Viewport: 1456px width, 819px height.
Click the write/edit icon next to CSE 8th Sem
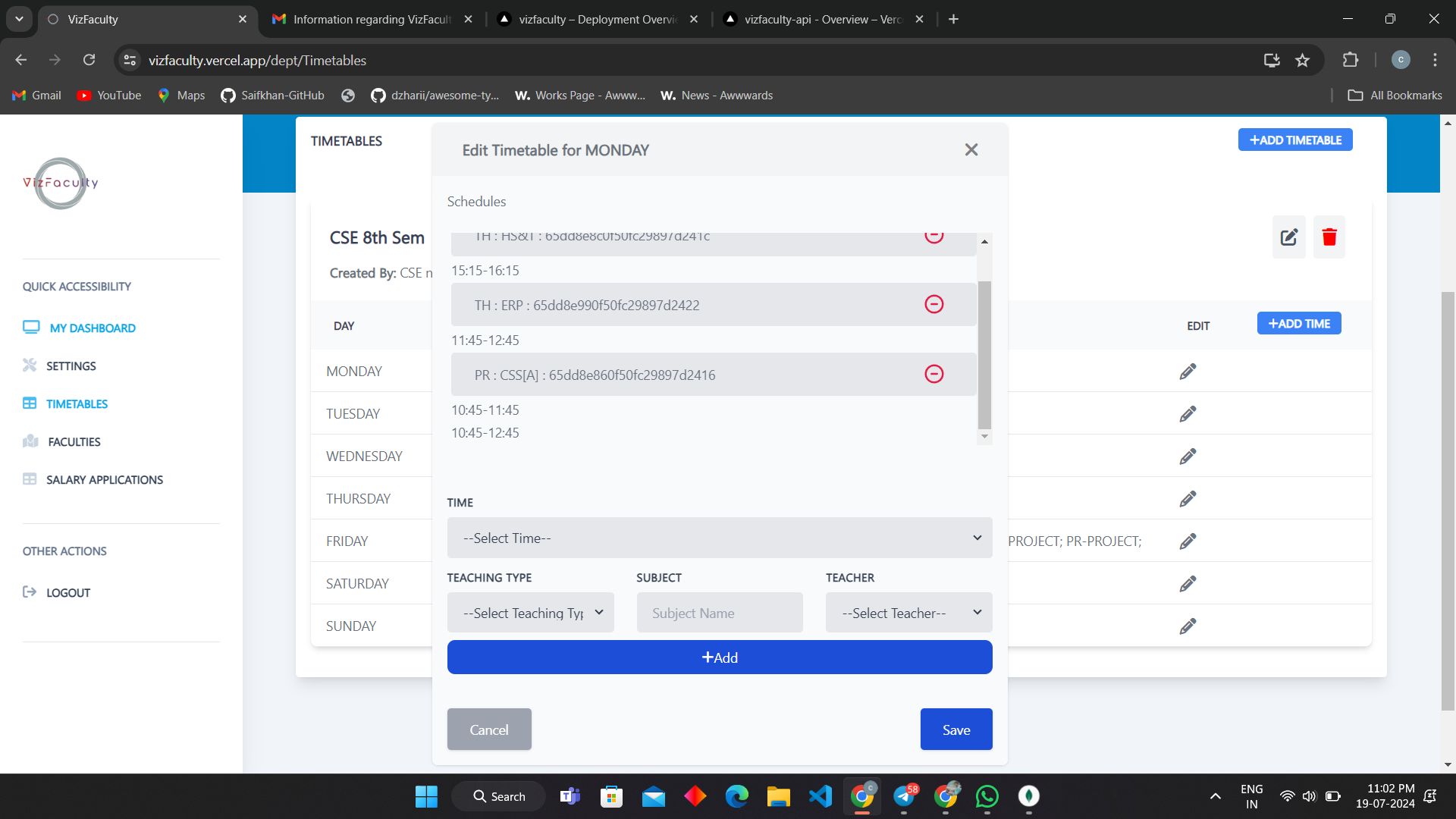tap(1288, 237)
